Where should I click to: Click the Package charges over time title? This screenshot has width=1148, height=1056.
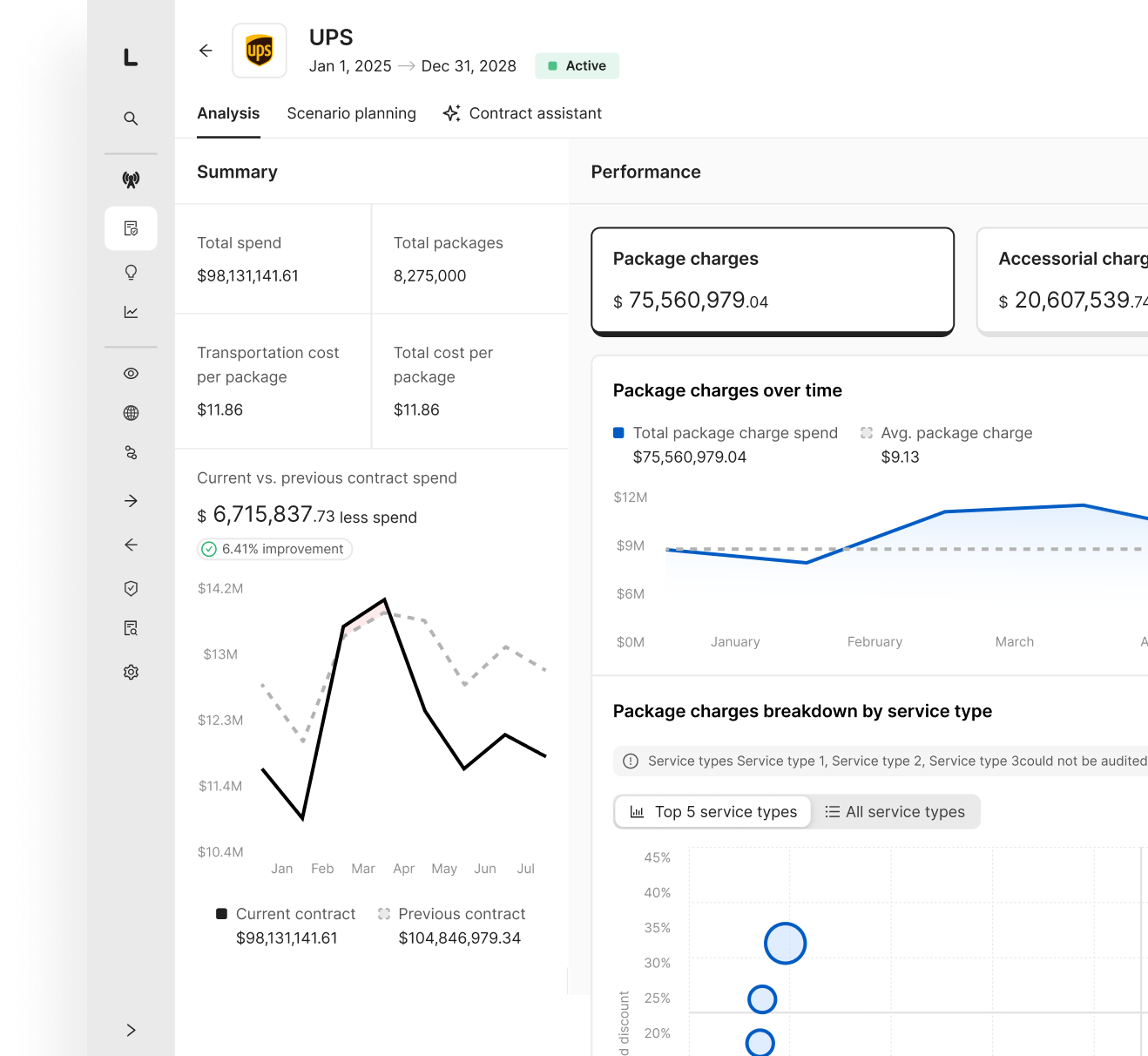[x=727, y=390]
